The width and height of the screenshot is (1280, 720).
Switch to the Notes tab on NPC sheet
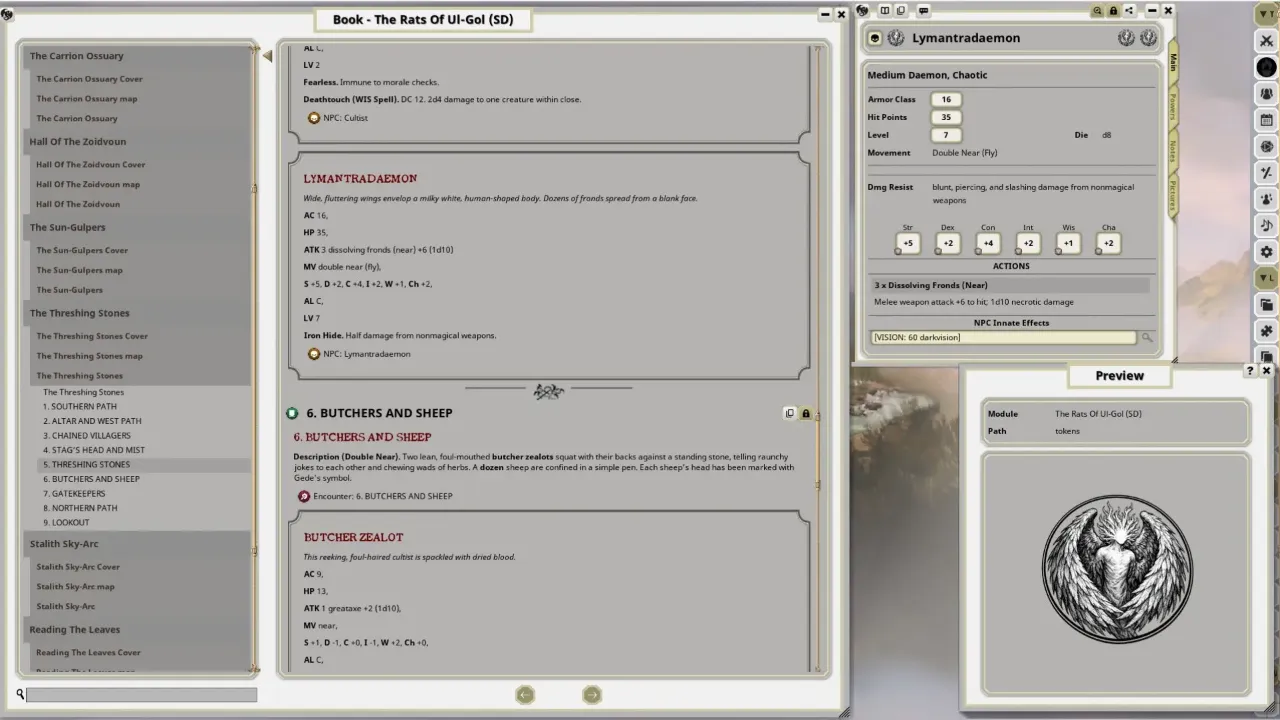[1174, 151]
